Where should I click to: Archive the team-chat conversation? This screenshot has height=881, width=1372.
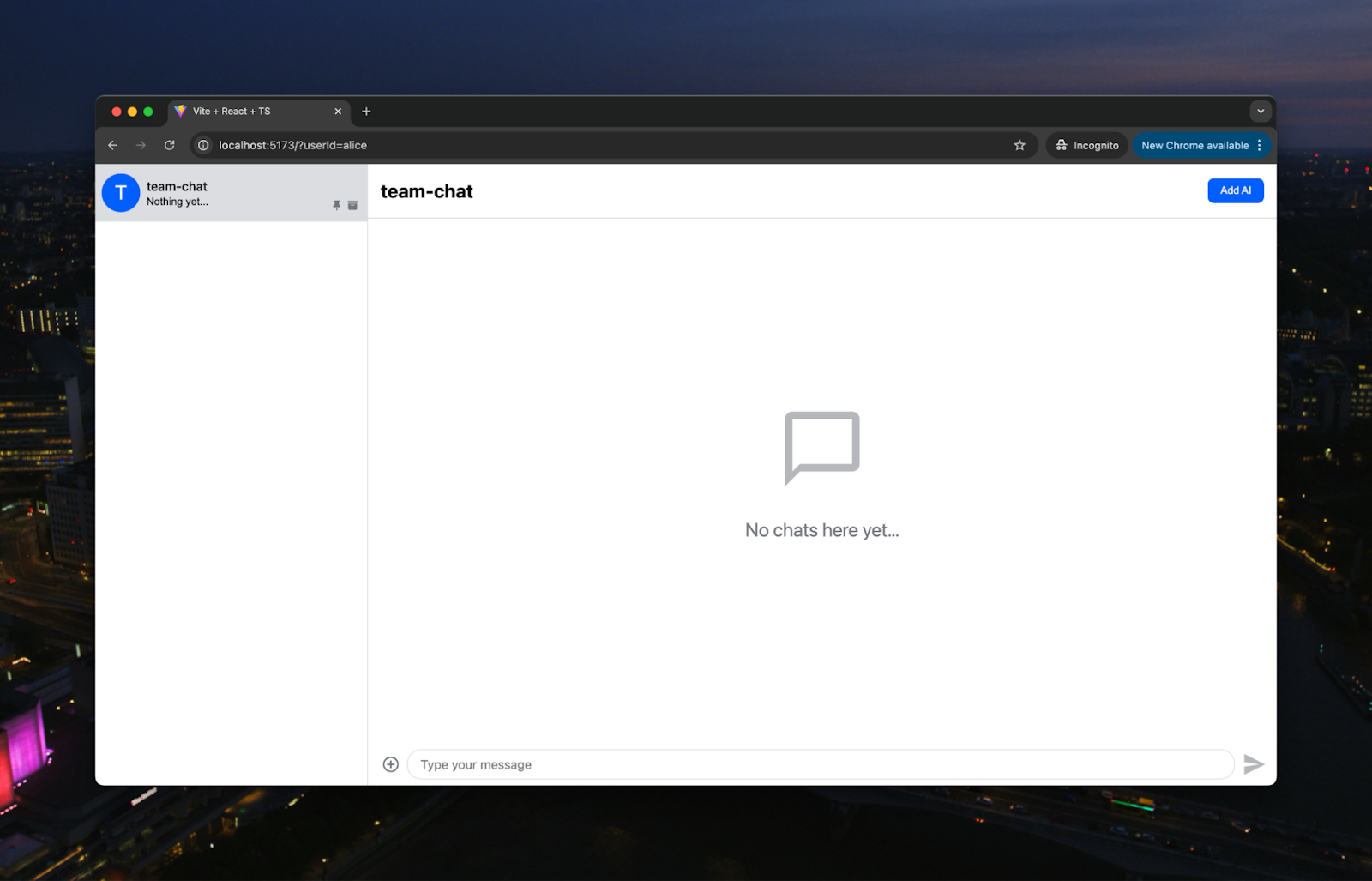pyautogui.click(x=352, y=205)
